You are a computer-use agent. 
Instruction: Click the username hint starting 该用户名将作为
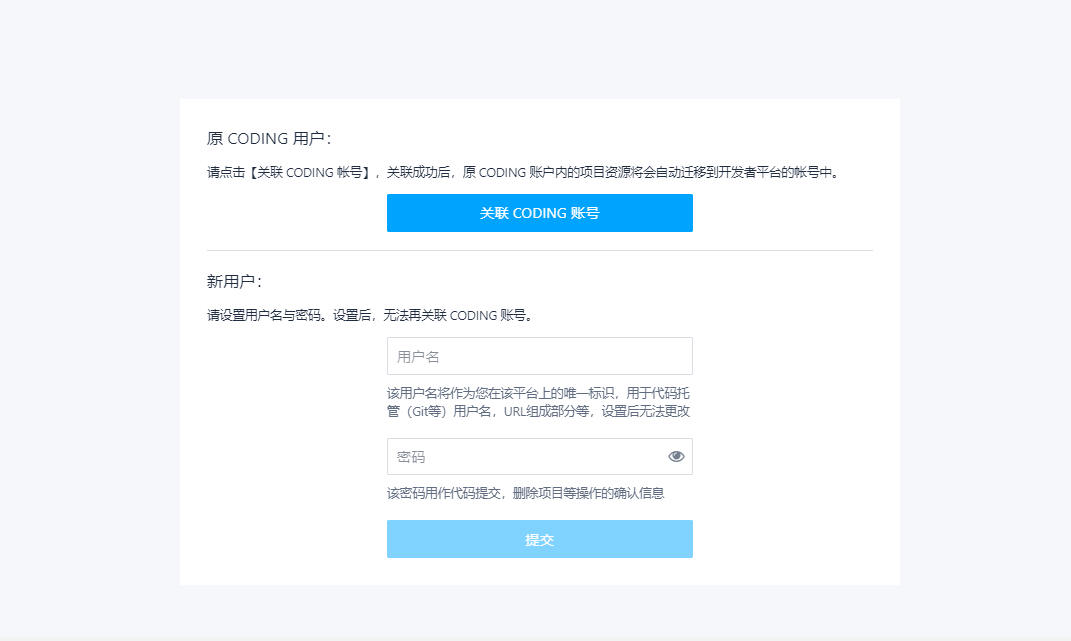[x=538, y=402]
